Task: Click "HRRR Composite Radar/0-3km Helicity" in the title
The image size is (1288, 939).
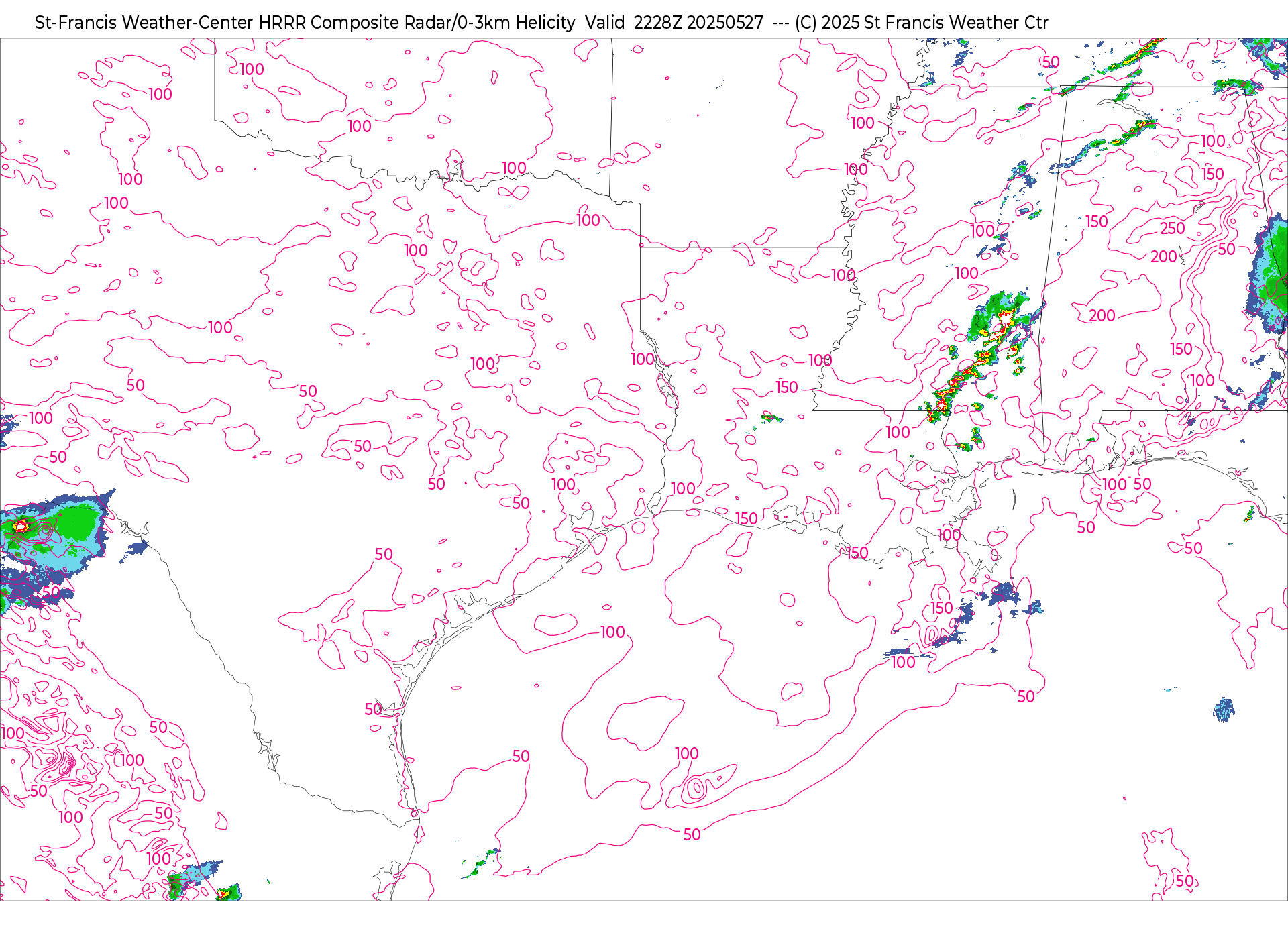Action: tap(417, 23)
